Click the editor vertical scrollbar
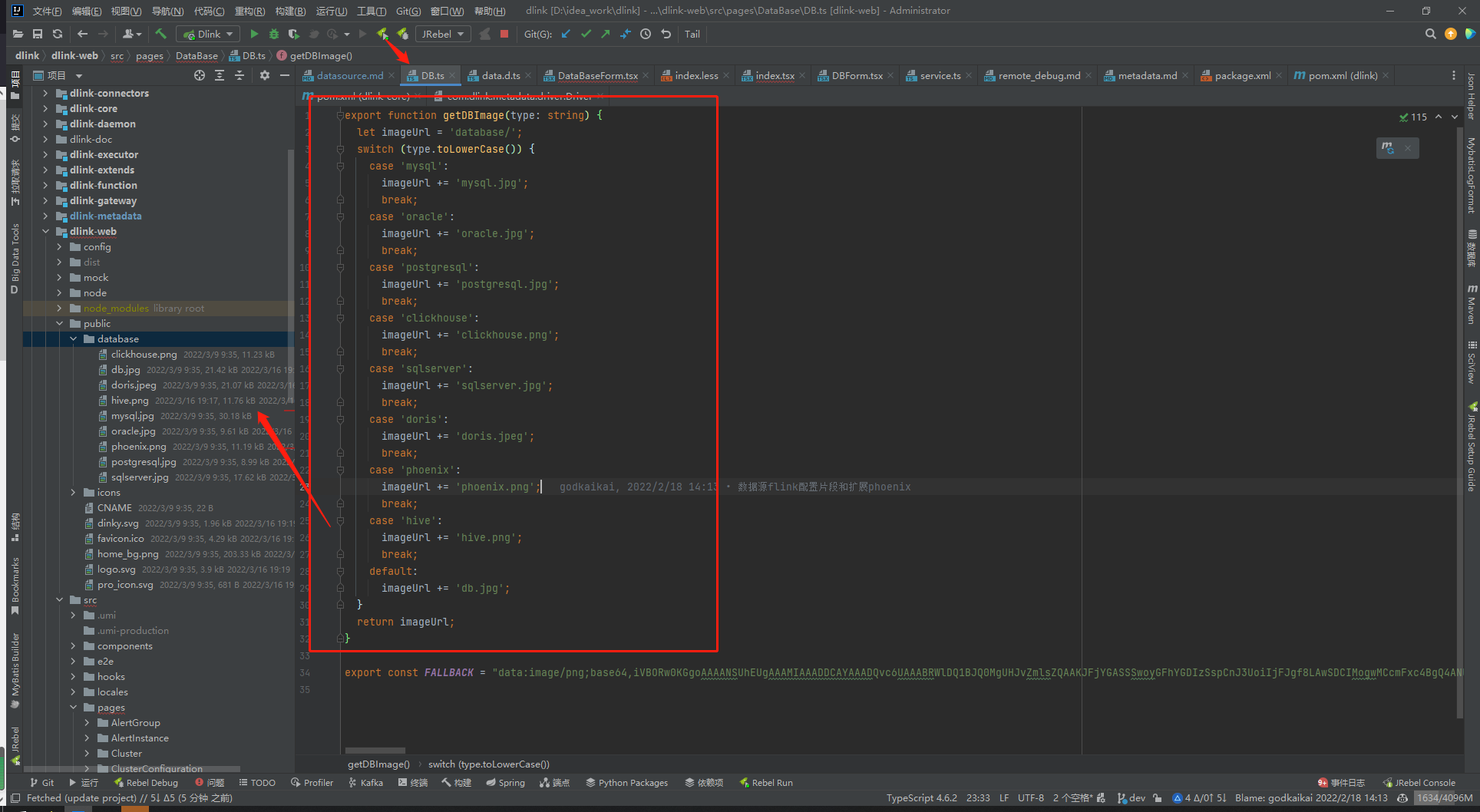1480x812 pixels. point(1460,424)
